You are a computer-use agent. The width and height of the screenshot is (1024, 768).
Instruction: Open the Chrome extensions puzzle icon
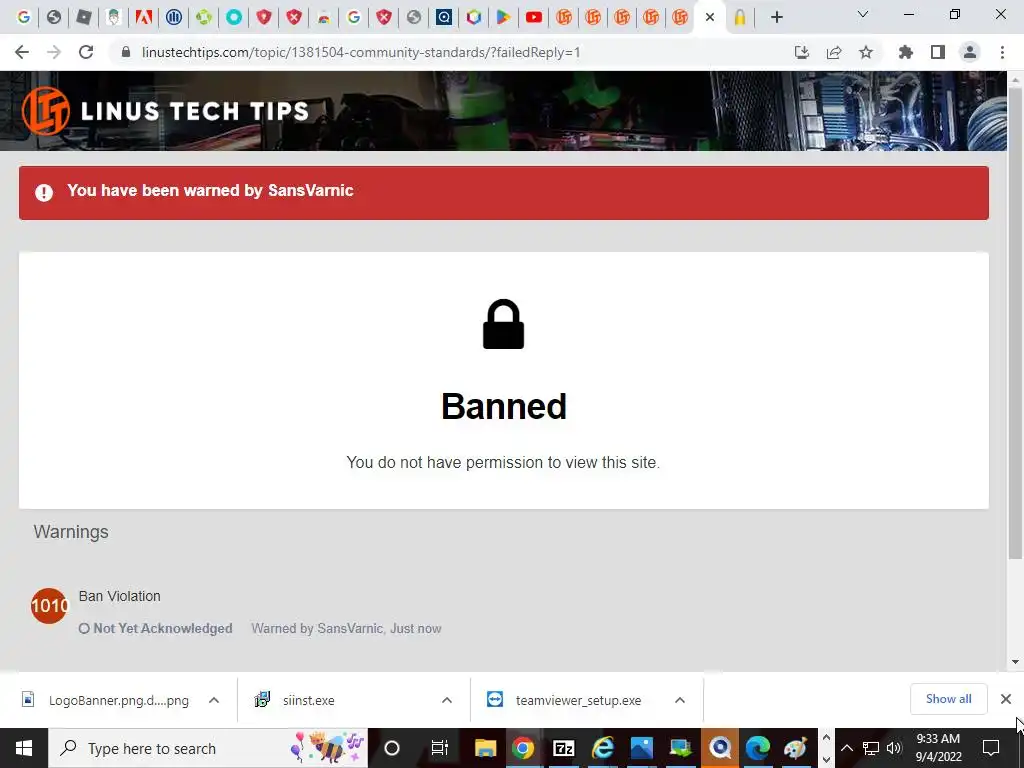pyautogui.click(x=906, y=52)
